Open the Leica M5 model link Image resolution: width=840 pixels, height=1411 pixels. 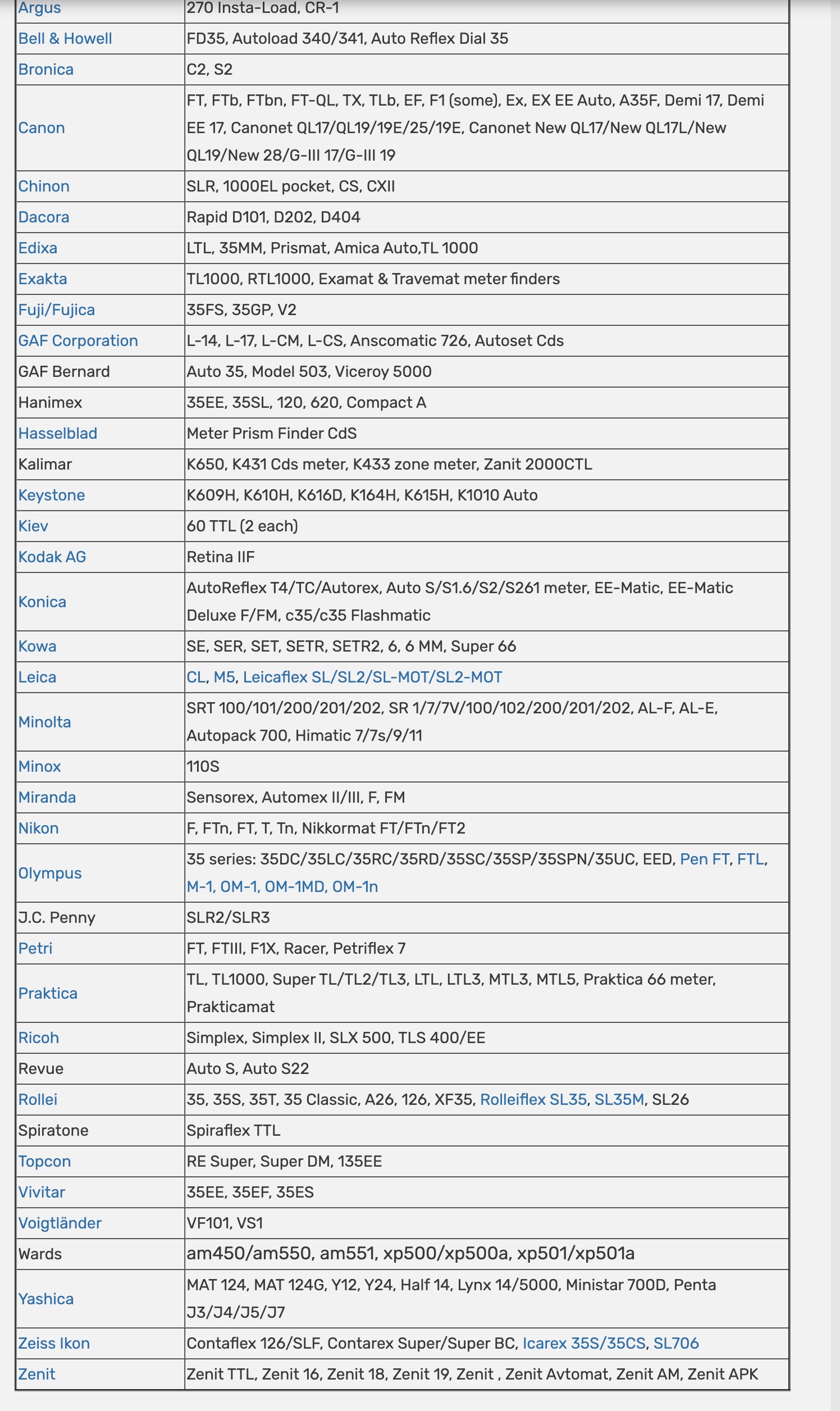pyautogui.click(x=224, y=678)
